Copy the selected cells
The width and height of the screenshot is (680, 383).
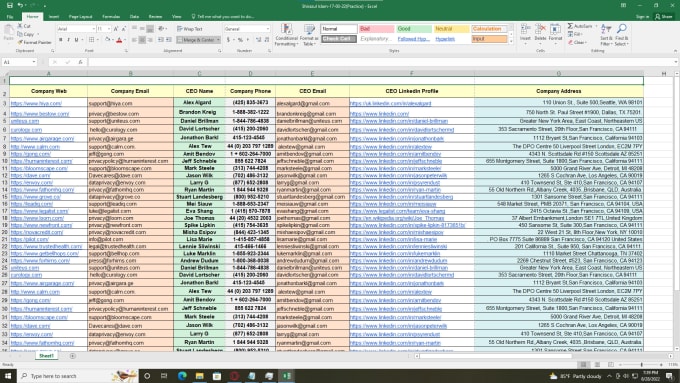coord(26,34)
